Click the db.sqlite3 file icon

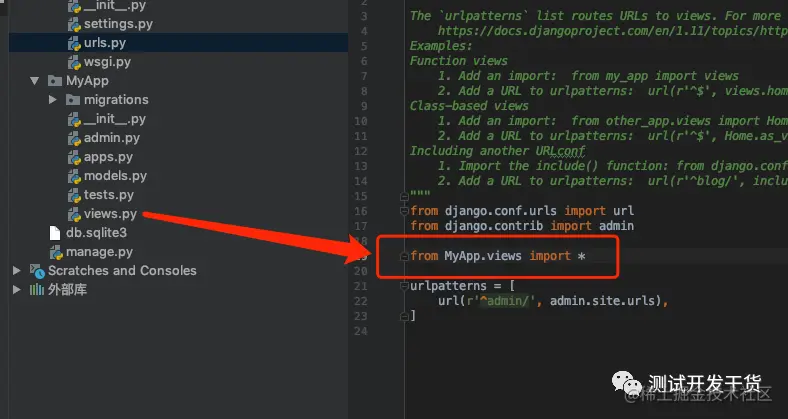55,233
